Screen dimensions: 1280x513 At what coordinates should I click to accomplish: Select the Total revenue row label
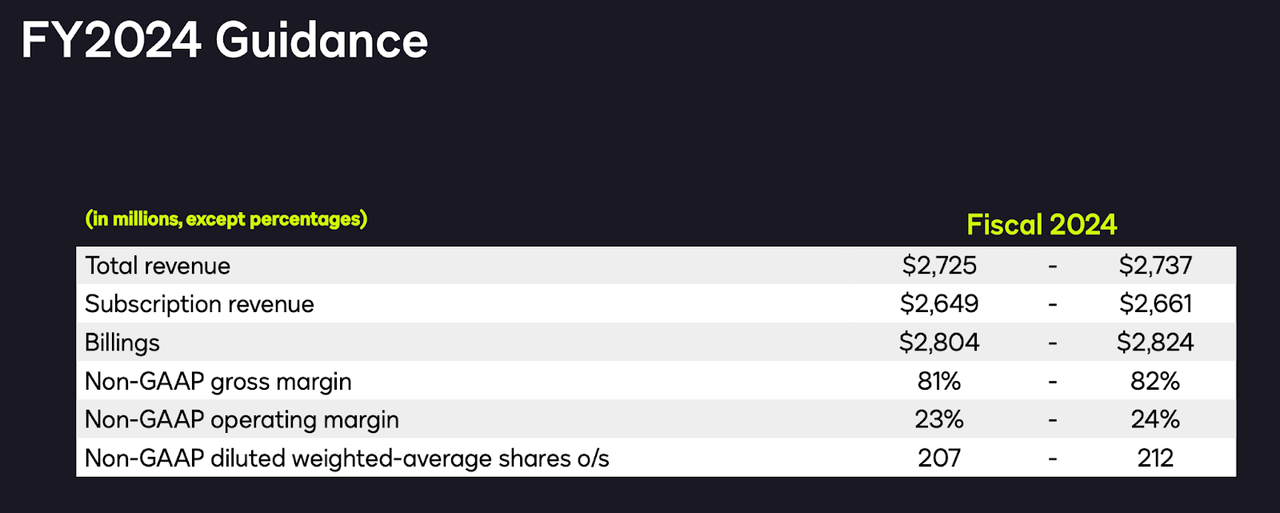(x=158, y=266)
